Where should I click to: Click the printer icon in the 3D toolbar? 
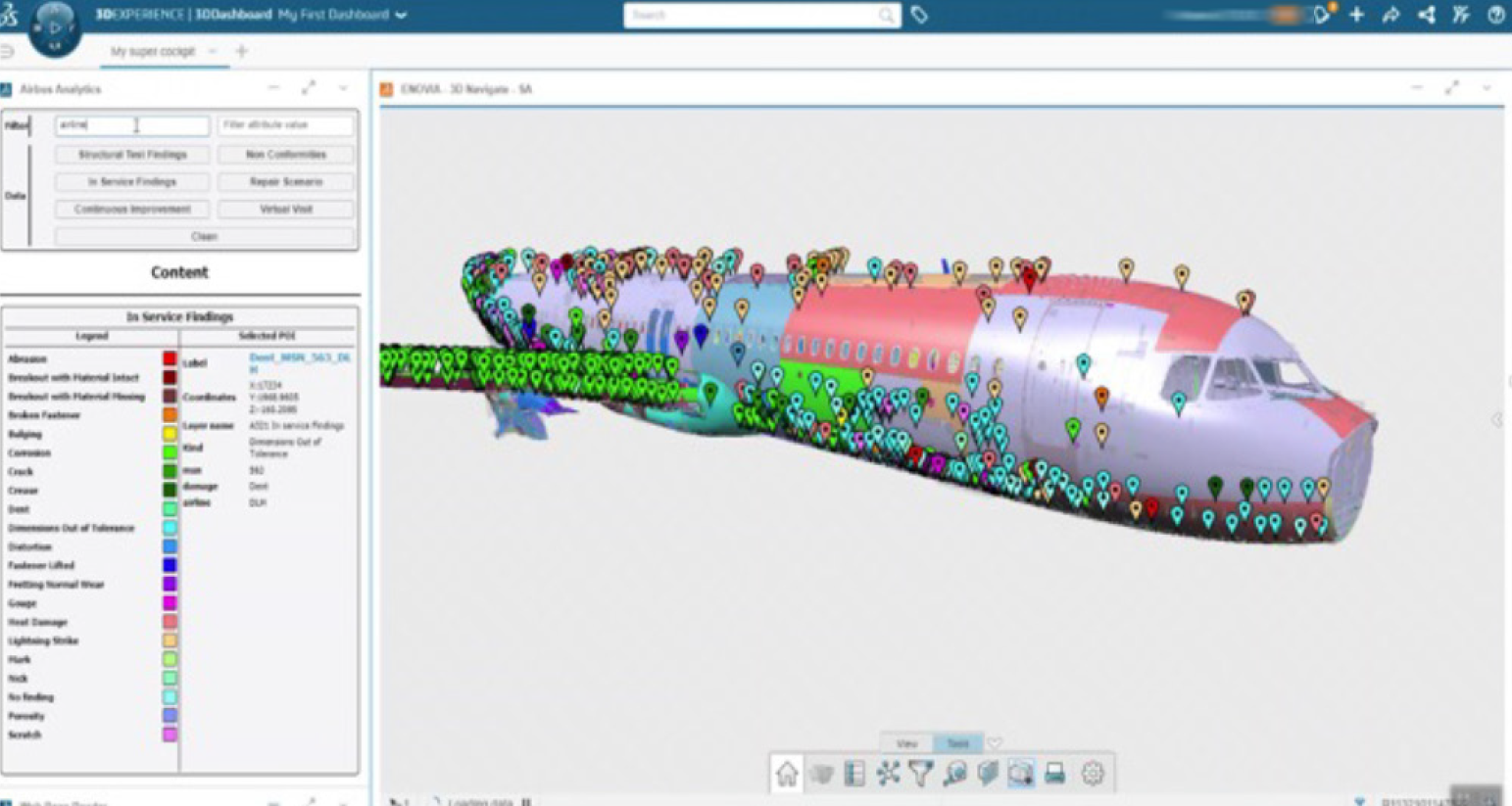[x=1054, y=774]
